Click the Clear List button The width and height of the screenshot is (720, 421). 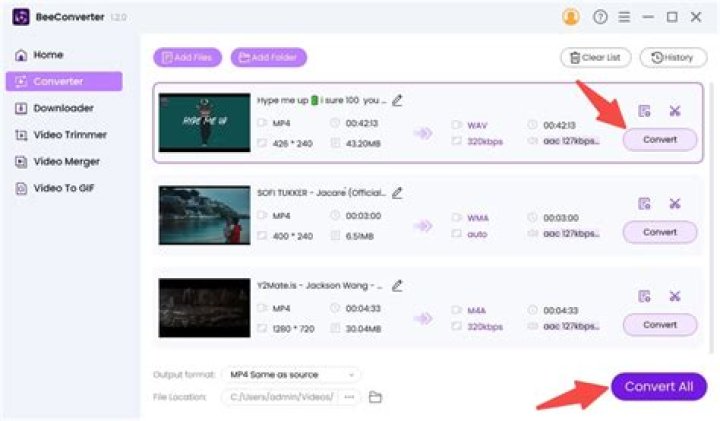596,58
